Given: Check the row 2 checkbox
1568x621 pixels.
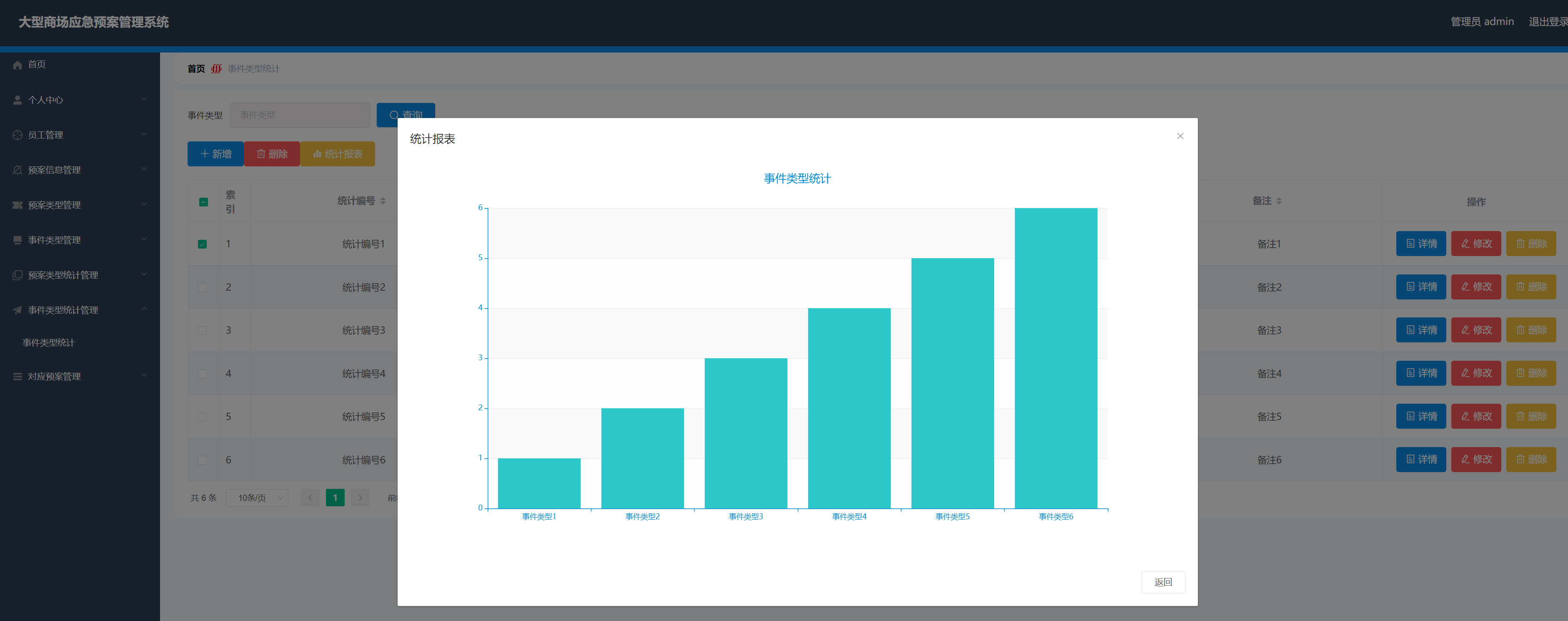Looking at the screenshot, I should (x=203, y=287).
